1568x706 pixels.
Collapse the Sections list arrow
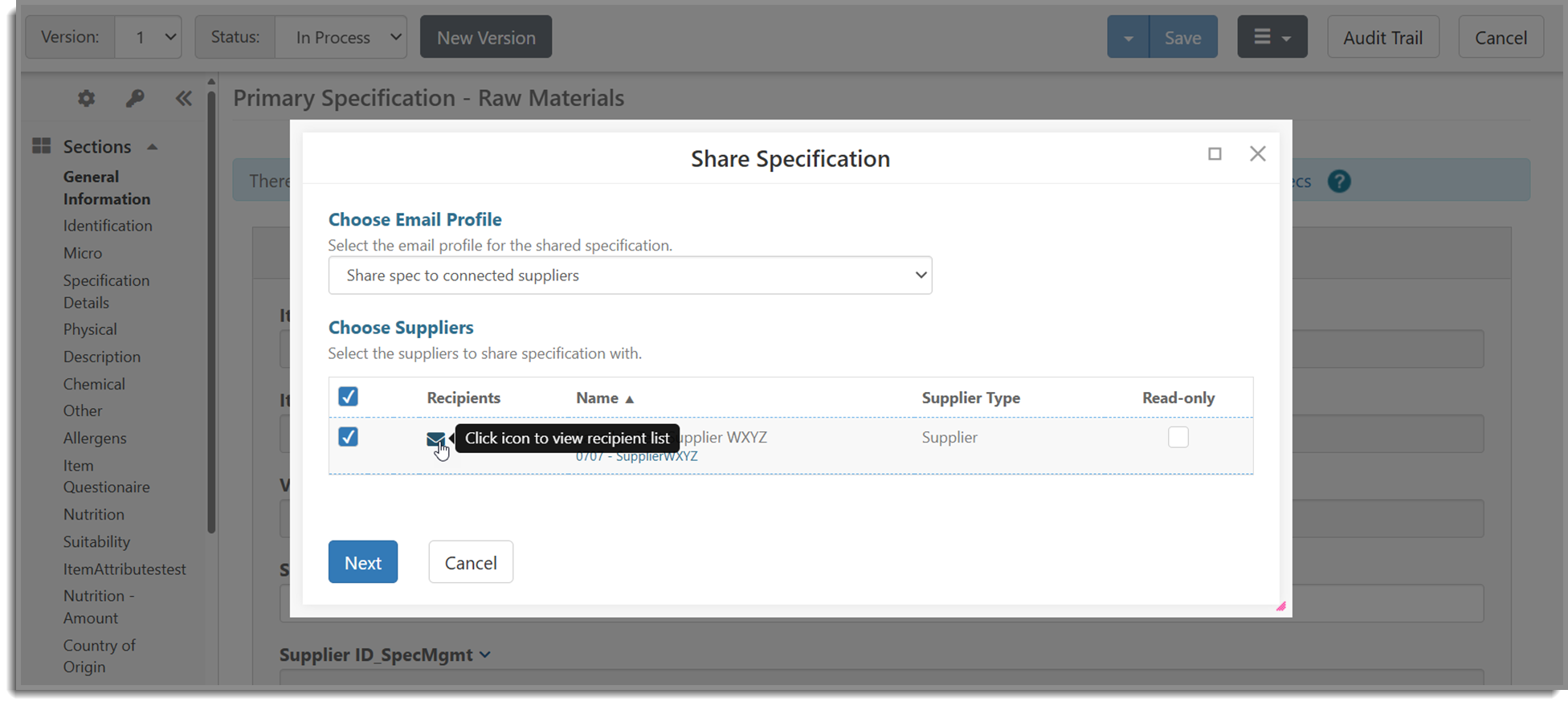[x=152, y=147]
